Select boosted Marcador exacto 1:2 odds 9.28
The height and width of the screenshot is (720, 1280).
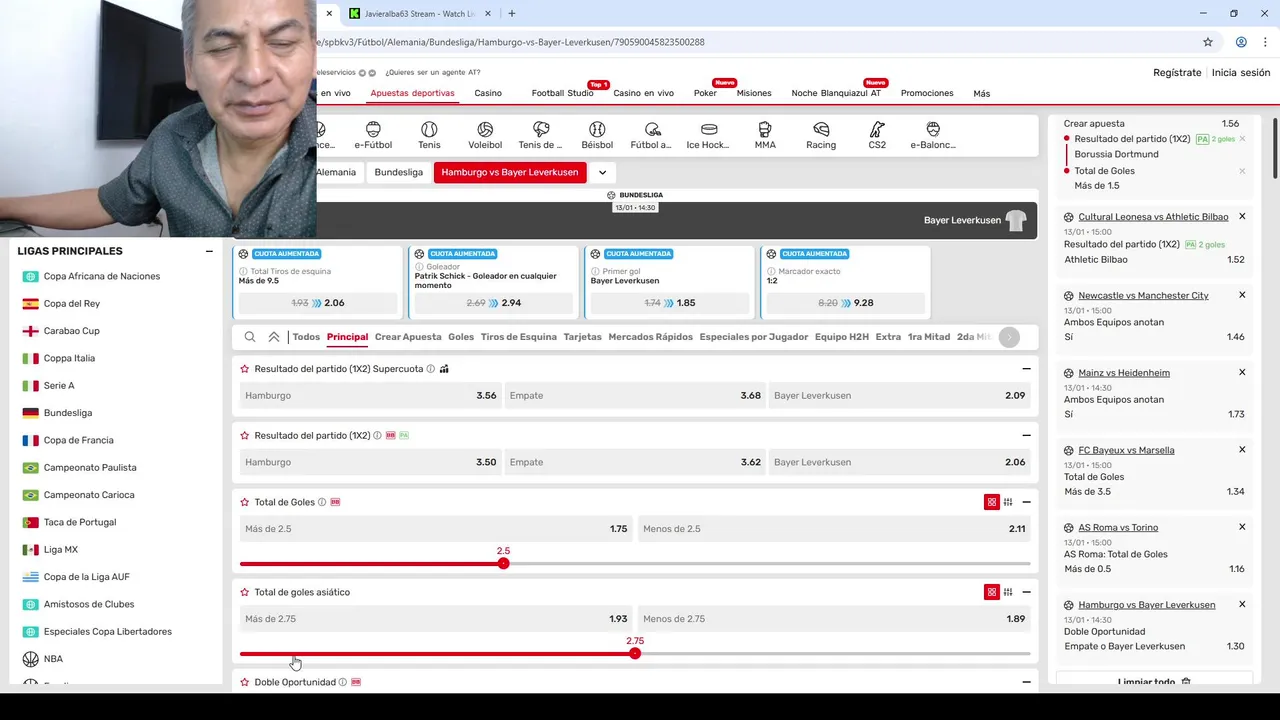point(846,303)
